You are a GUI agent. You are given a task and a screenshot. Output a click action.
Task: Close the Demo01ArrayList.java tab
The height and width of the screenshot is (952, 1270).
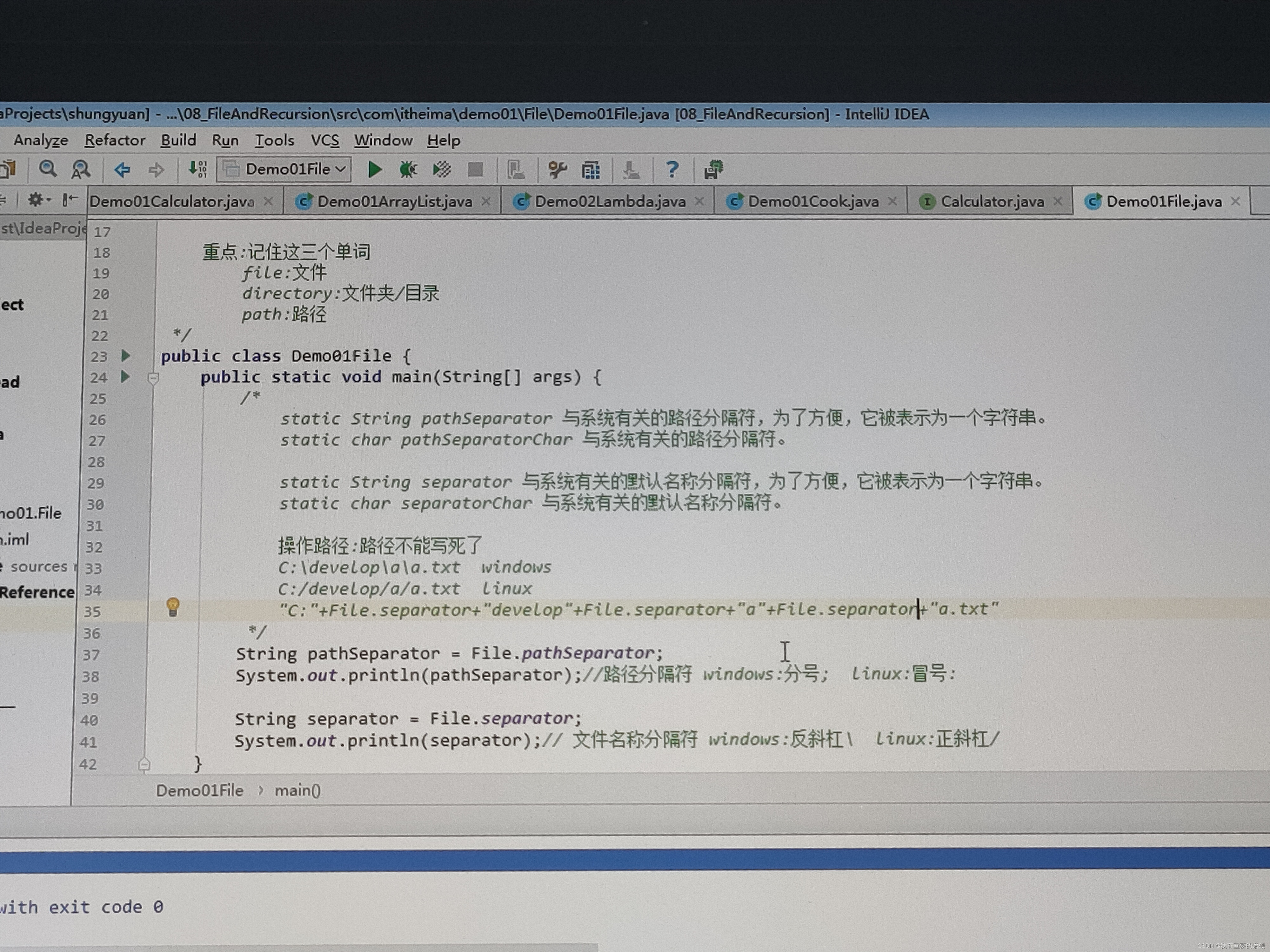(x=486, y=202)
